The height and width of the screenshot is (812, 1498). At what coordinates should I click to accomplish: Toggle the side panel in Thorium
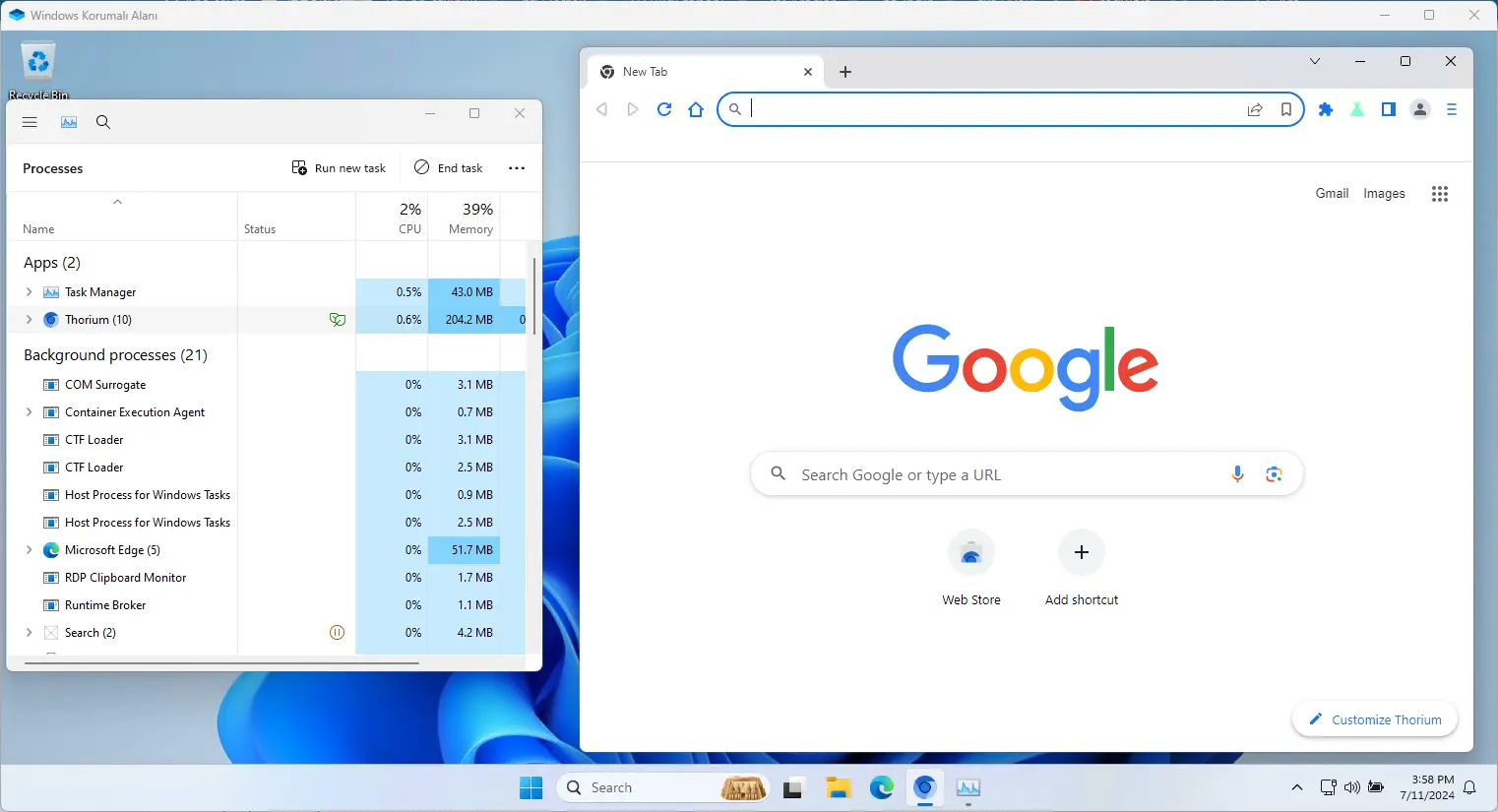pyautogui.click(x=1389, y=109)
